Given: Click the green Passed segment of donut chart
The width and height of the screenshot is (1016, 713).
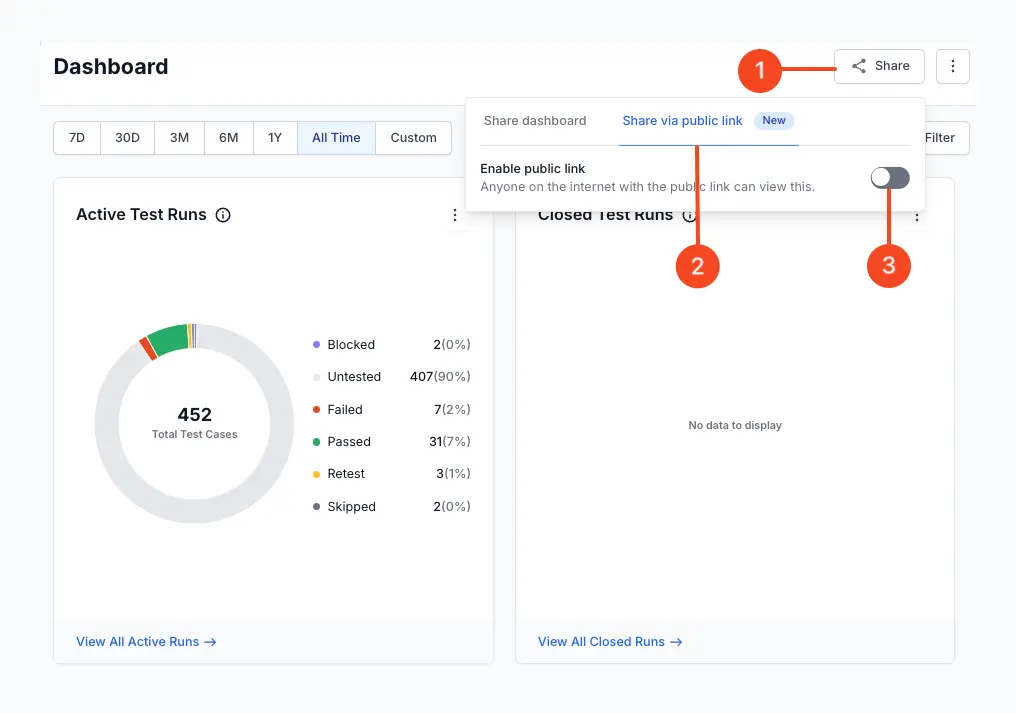Looking at the screenshot, I should tap(167, 338).
